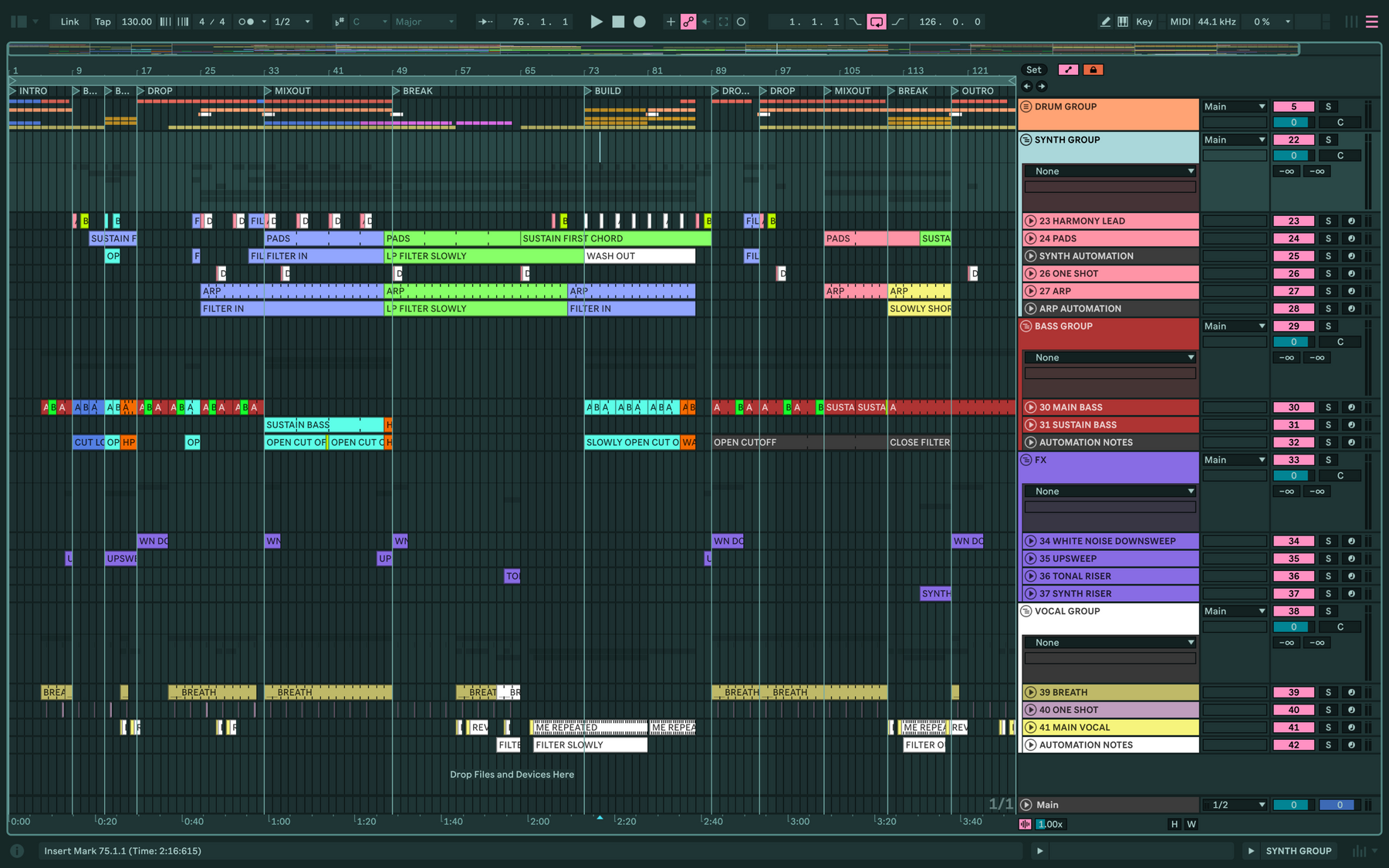Toggle the Lock Envelopes orange icon
The width and height of the screenshot is (1389, 868).
click(x=1093, y=69)
